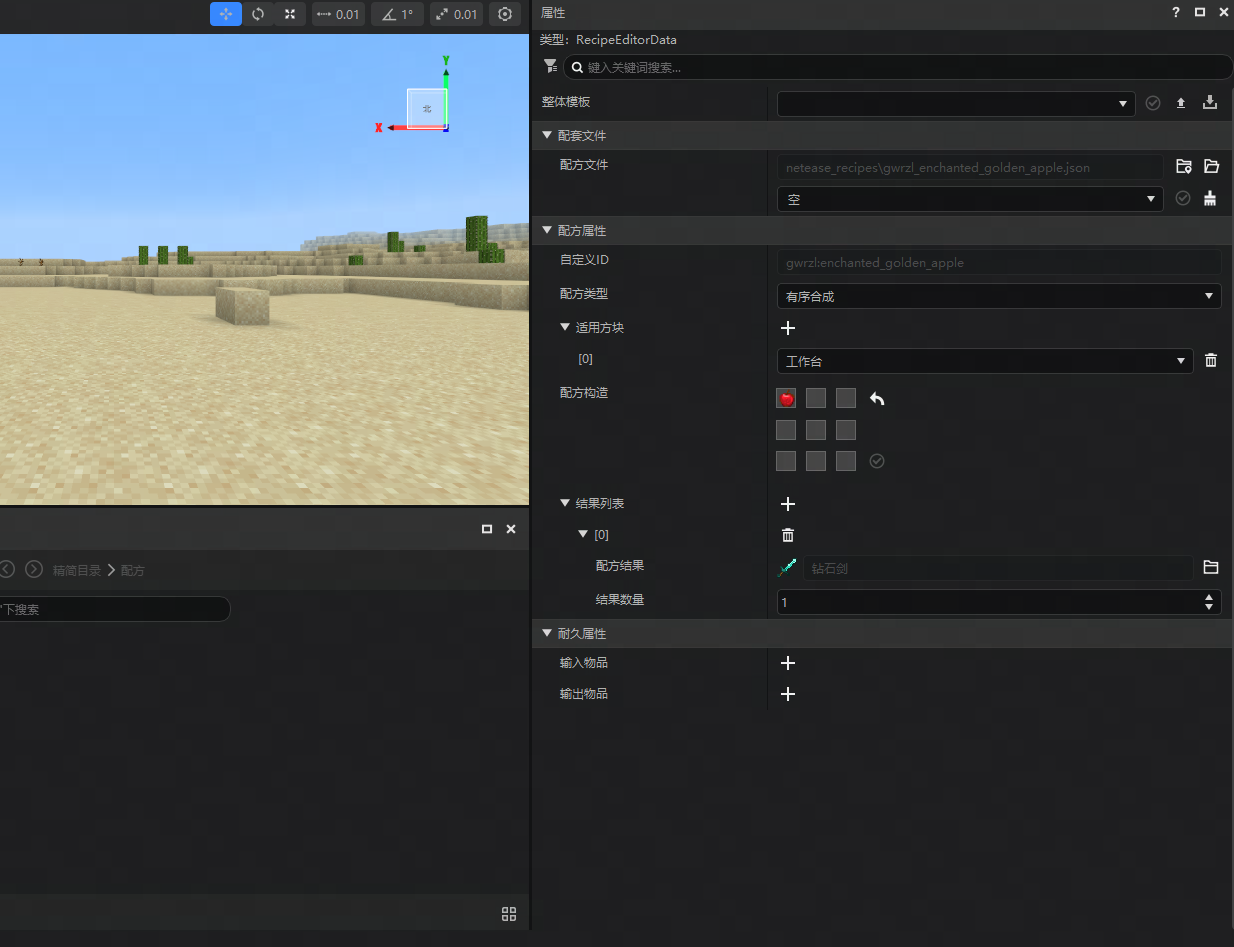Focus the resource panel search box
The width and height of the screenshot is (1234, 947).
[114, 609]
